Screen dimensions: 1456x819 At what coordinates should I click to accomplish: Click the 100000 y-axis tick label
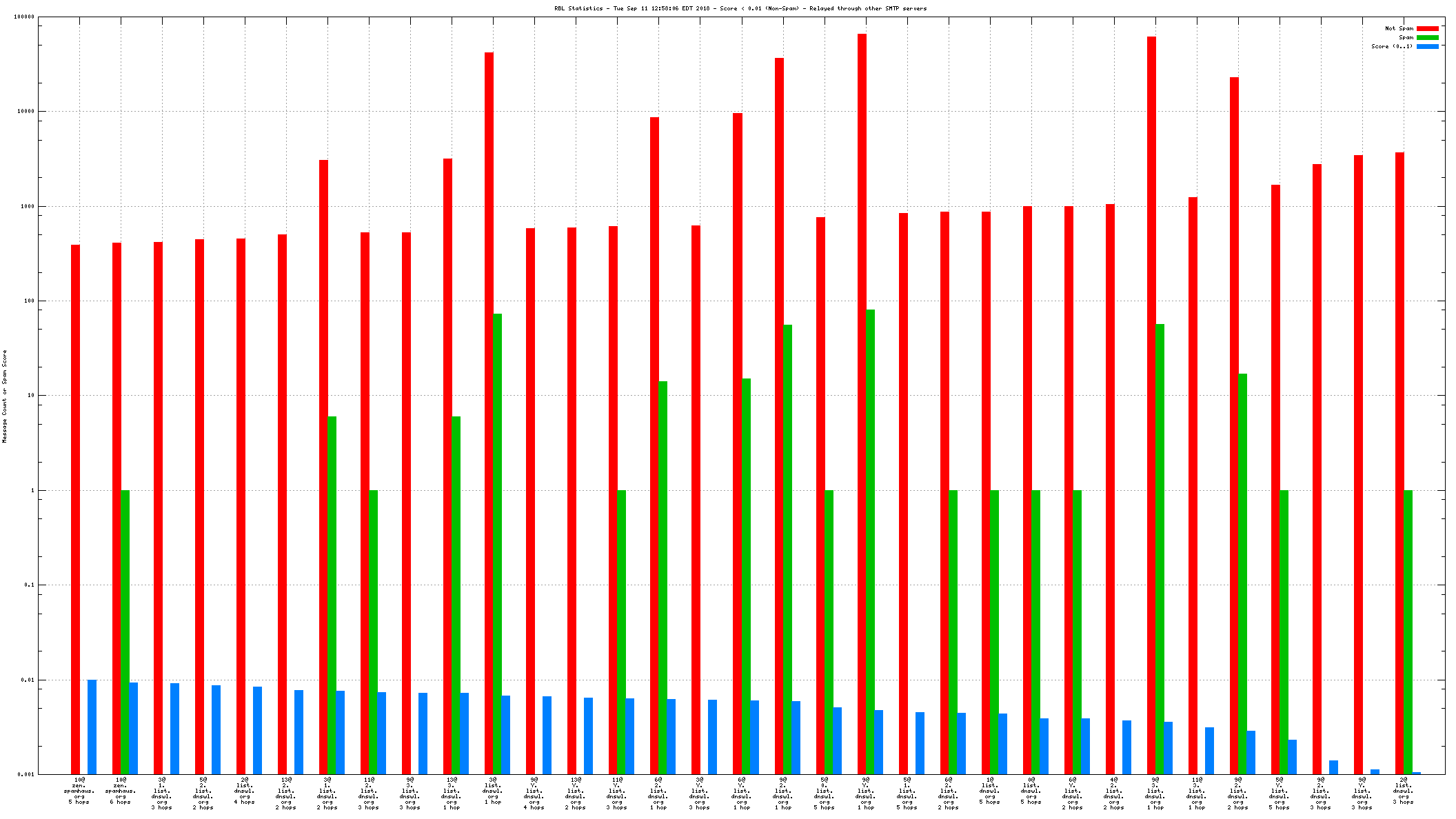click(x=23, y=17)
